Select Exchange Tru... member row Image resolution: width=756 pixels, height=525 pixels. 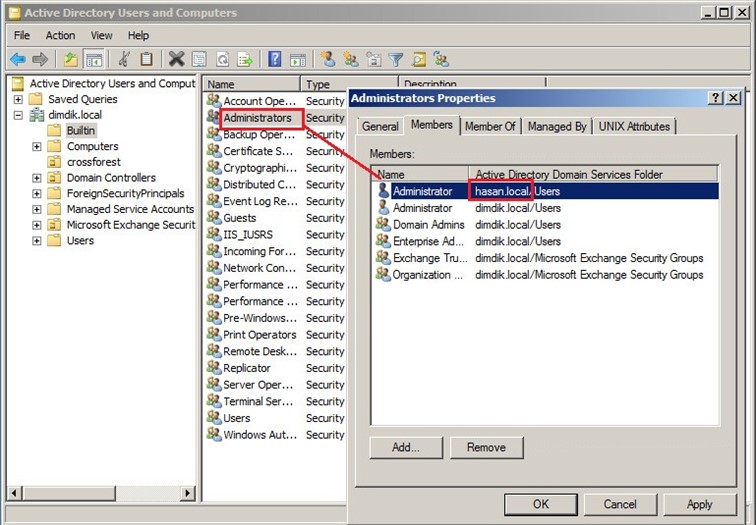point(544,258)
